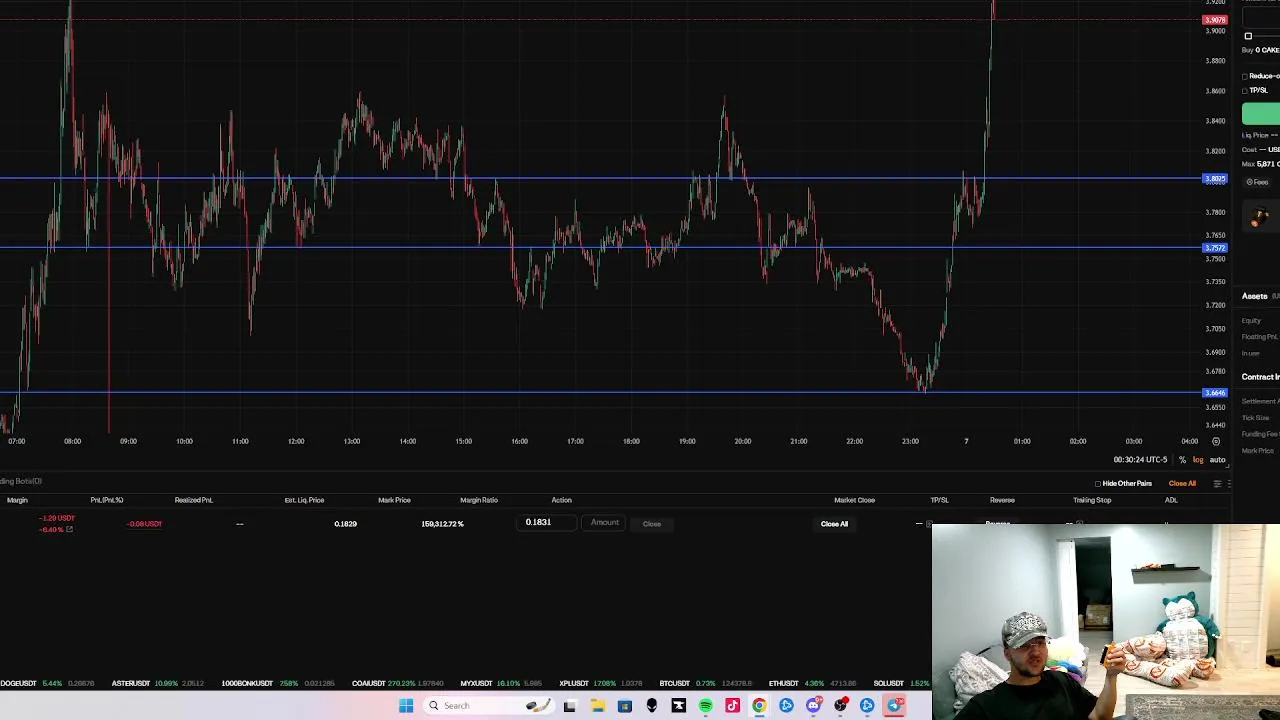Click the 3.8025 horizontal line price label

point(1214,179)
